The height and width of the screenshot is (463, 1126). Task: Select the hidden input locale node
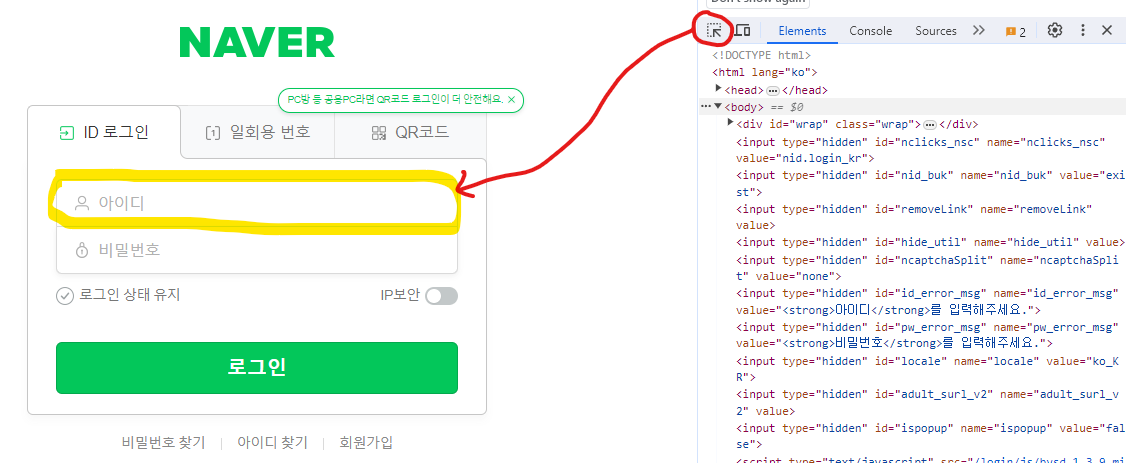[928, 369]
